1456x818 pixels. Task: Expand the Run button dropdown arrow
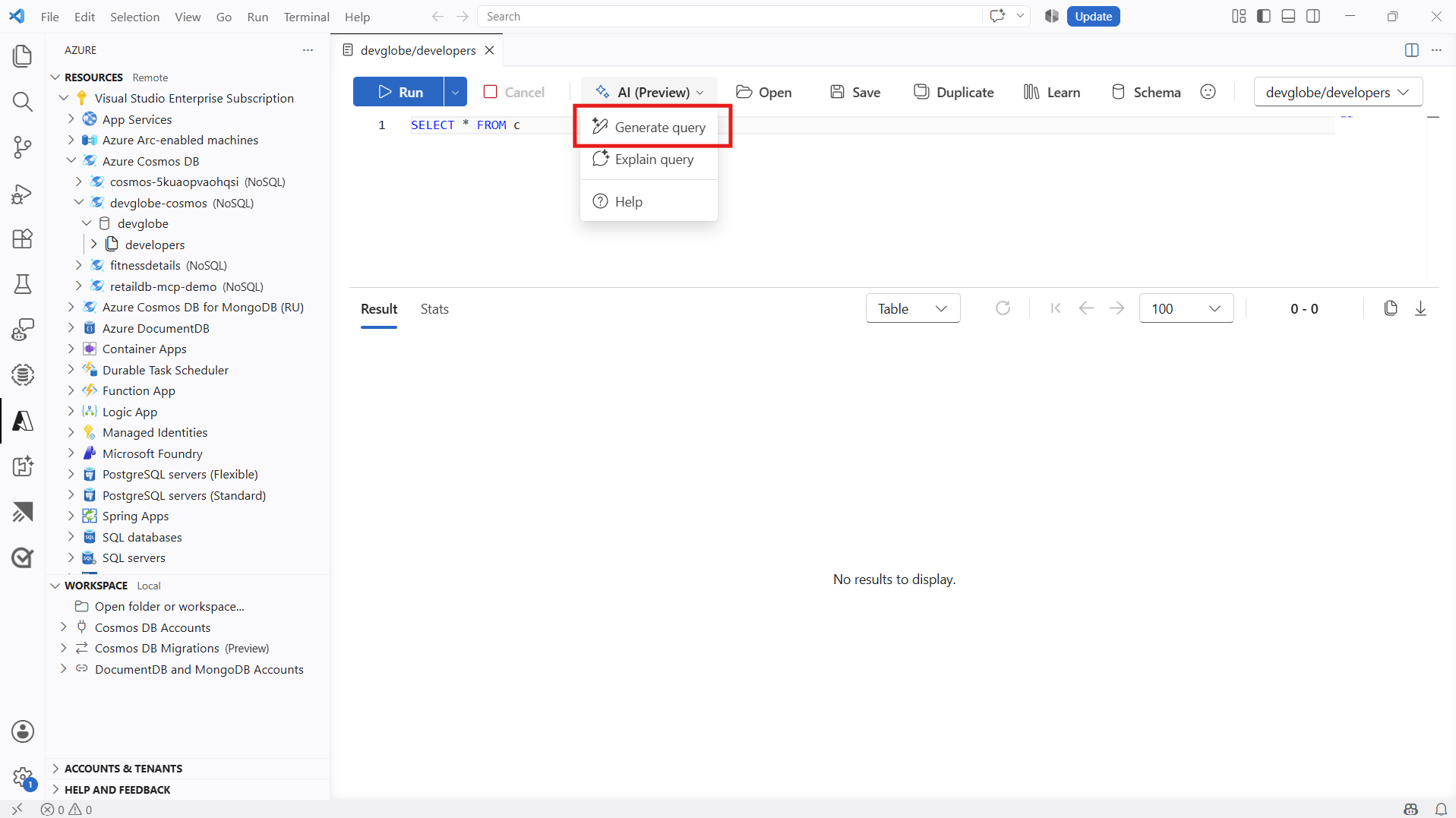click(x=455, y=92)
